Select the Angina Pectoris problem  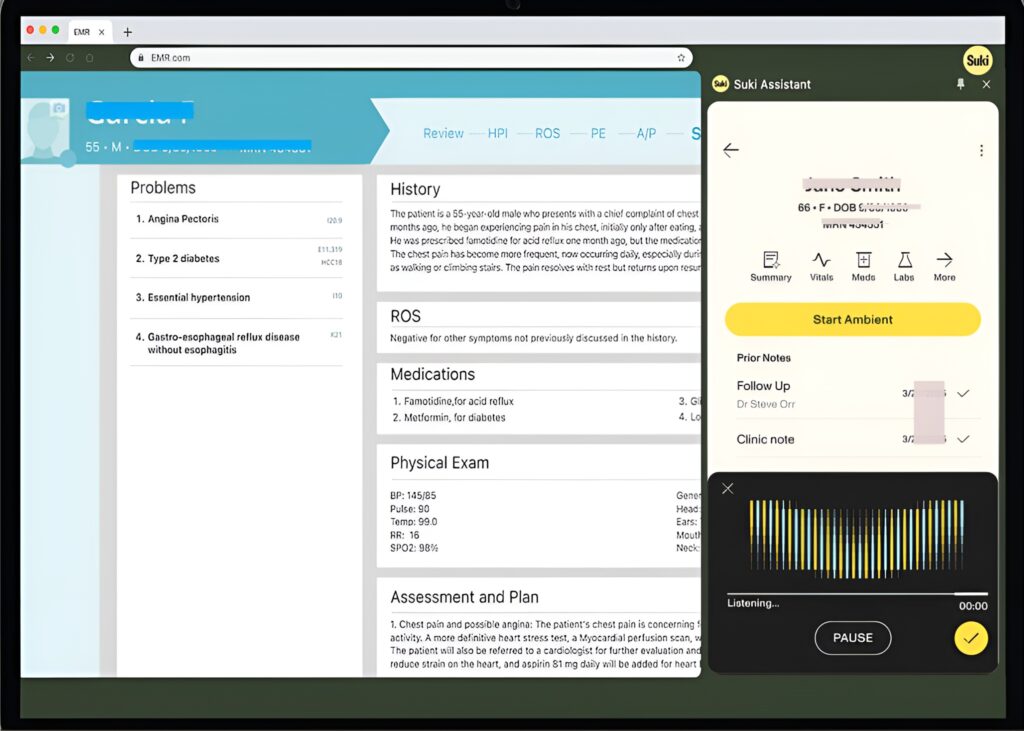(236, 219)
